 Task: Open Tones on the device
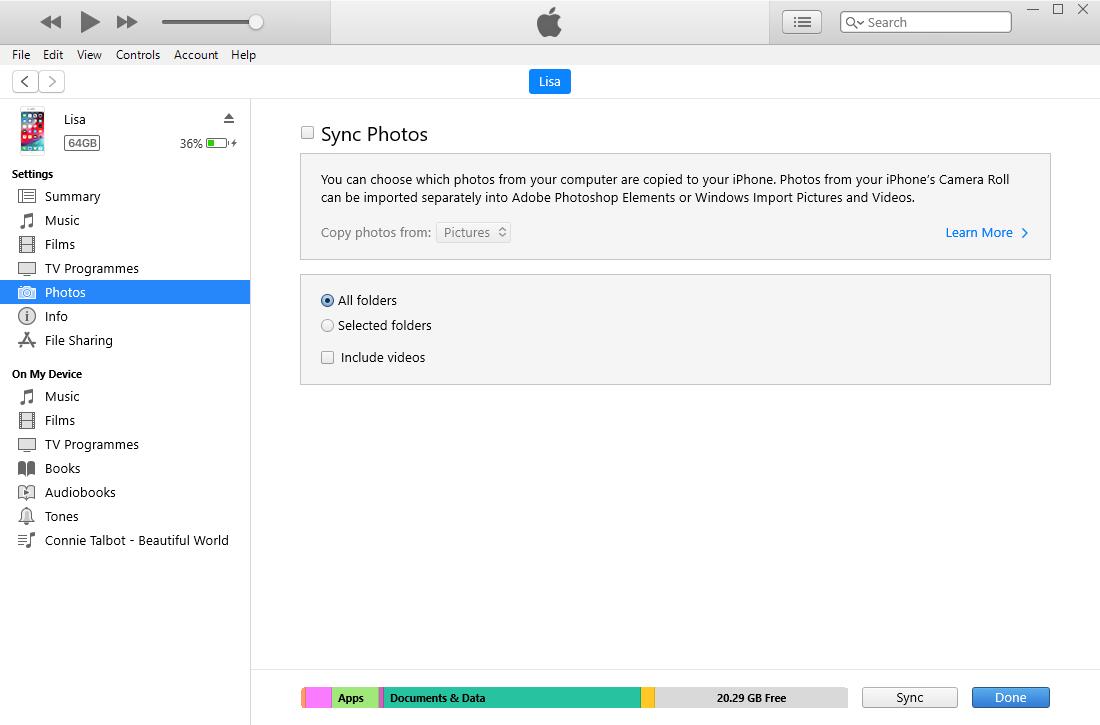click(x=125, y=516)
